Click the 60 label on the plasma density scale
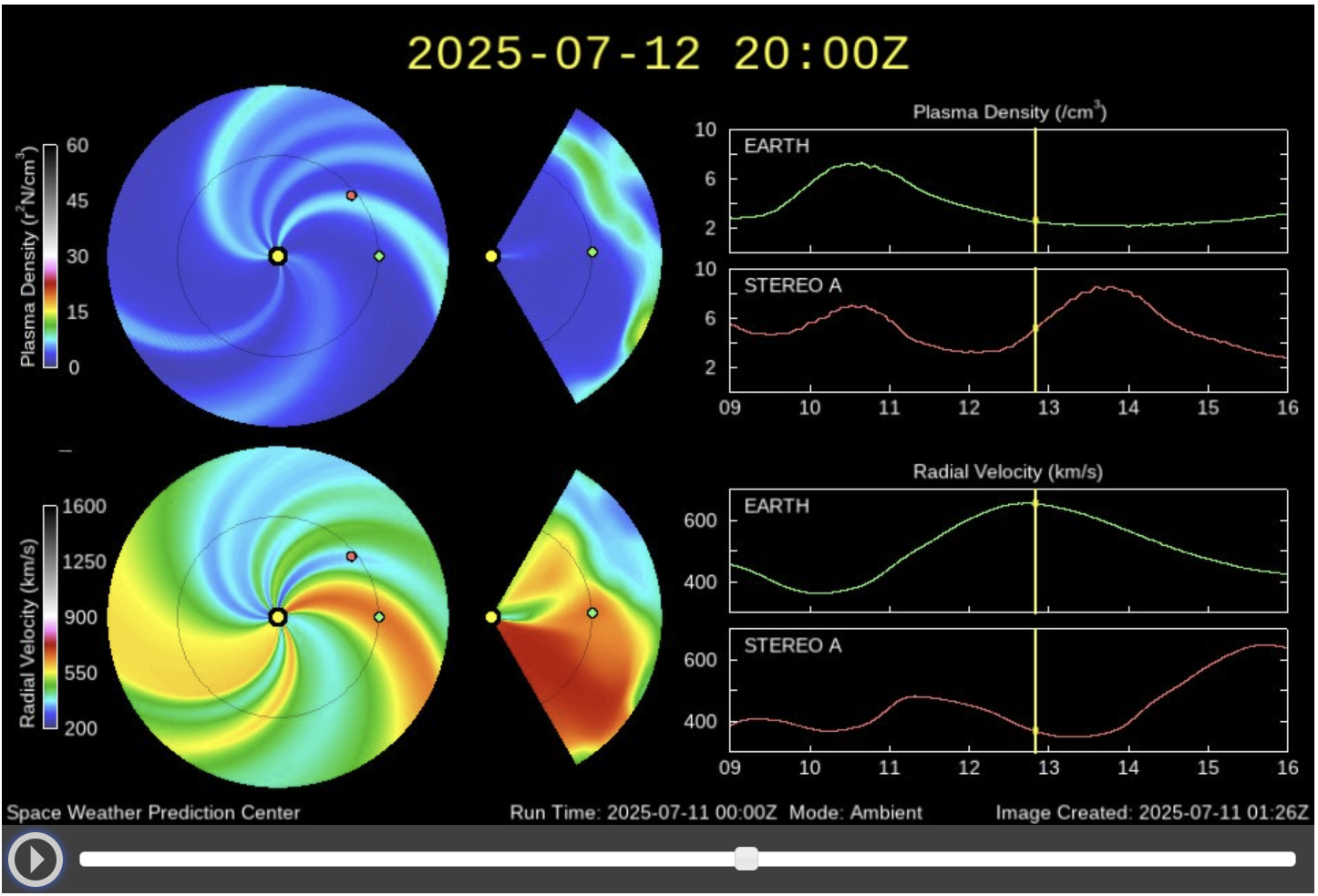This screenshot has height=896, width=1318. click(x=77, y=146)
